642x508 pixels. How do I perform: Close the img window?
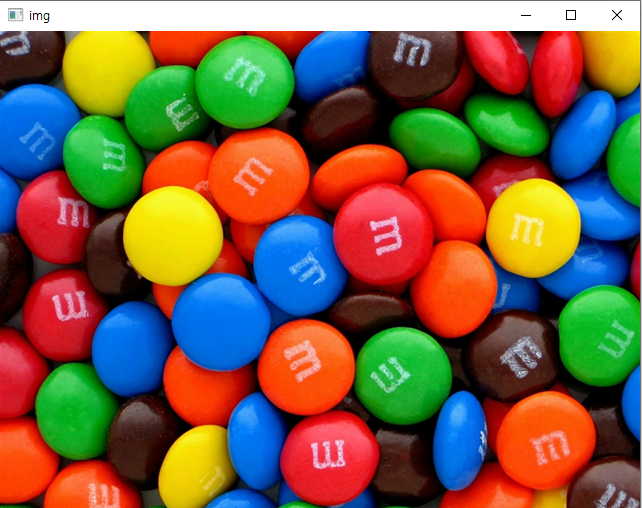click(x=617, y=16)
